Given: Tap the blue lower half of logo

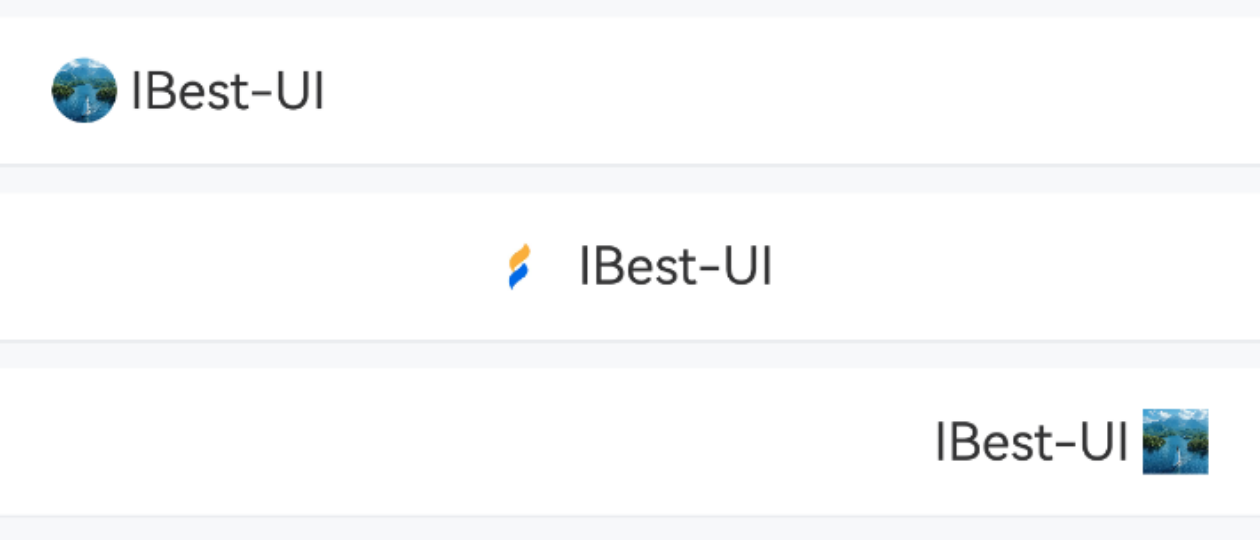Looking at the screenshot, I should pyautogui.click(x=518, y=277).
